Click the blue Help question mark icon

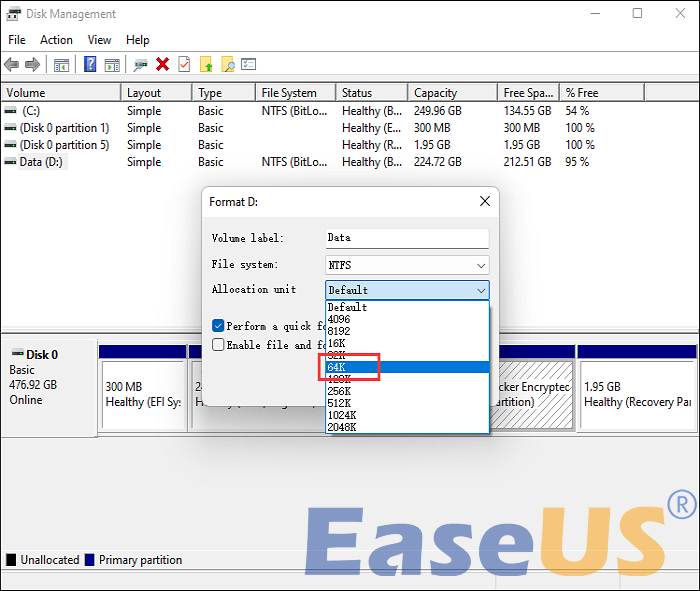pos(90,65)
